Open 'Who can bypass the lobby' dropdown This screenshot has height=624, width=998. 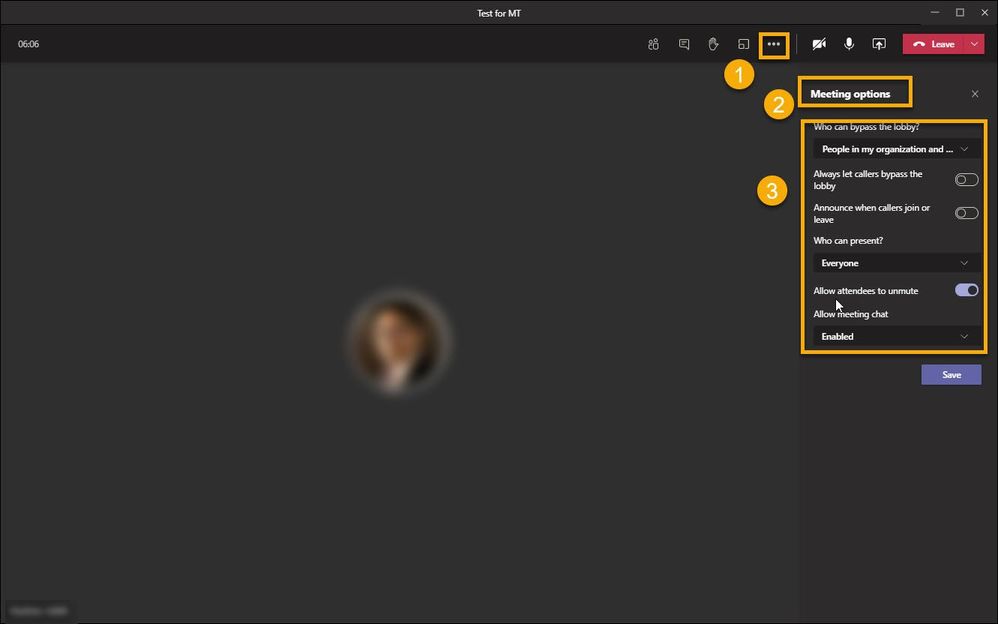[897, 149]
